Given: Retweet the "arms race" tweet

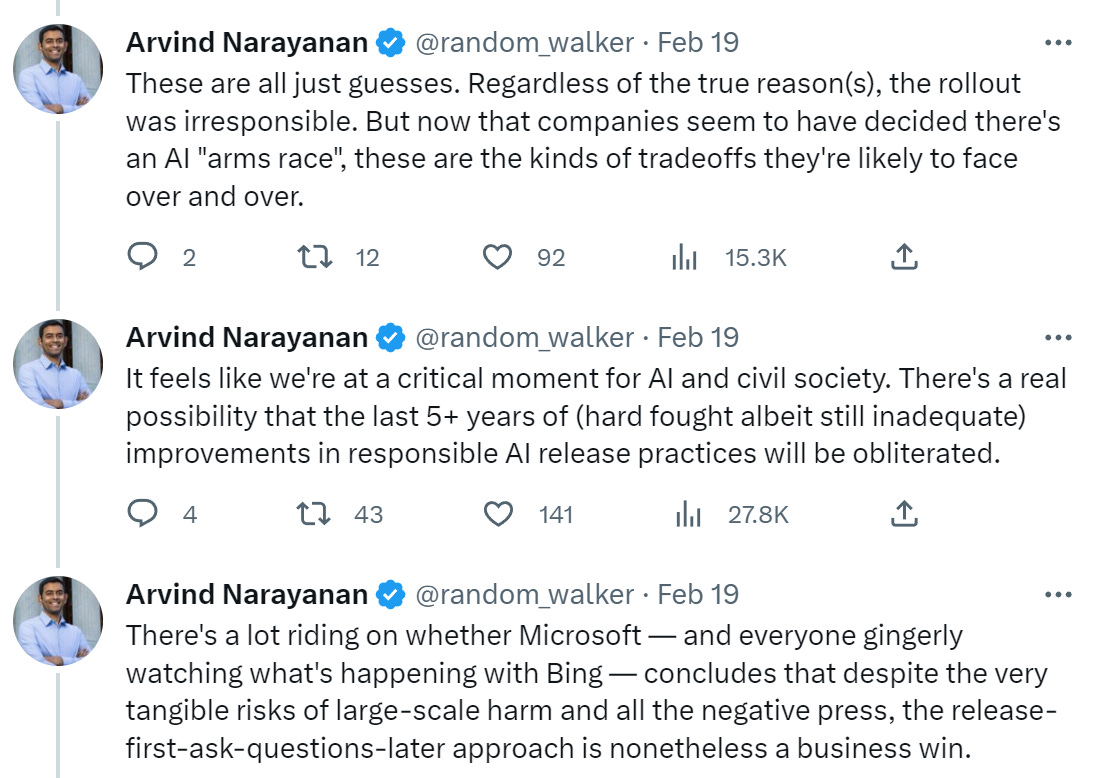Looking at the screenshot, I should tap(317, 257).
